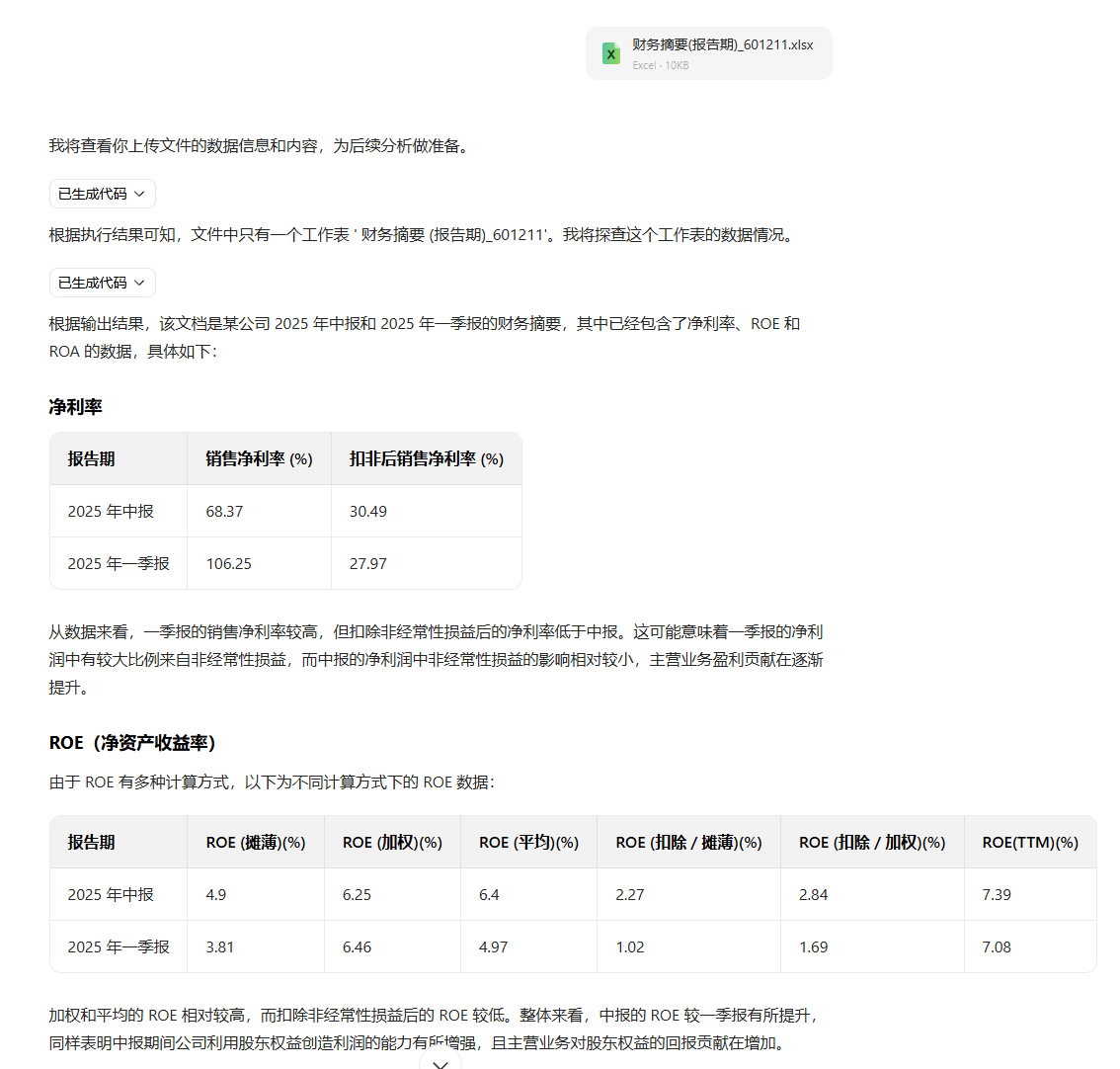The height and width of the screenshot is (1069, 1120).
Task: Click ROE (扣除 / 摊薄)(%) column header
Action: click(688, 843)
